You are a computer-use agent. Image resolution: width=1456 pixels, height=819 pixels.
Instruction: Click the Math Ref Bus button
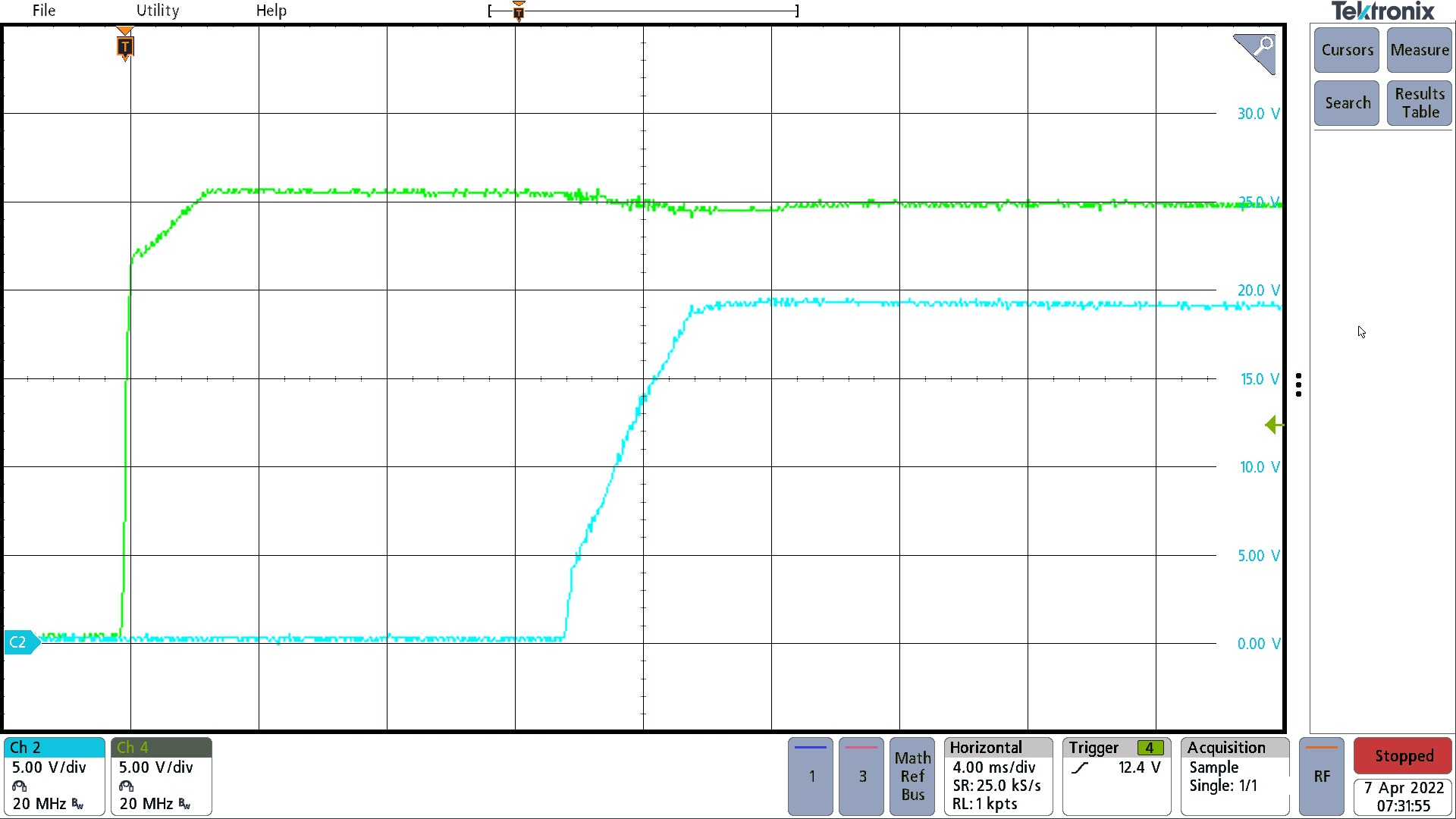tap(912, 777)
